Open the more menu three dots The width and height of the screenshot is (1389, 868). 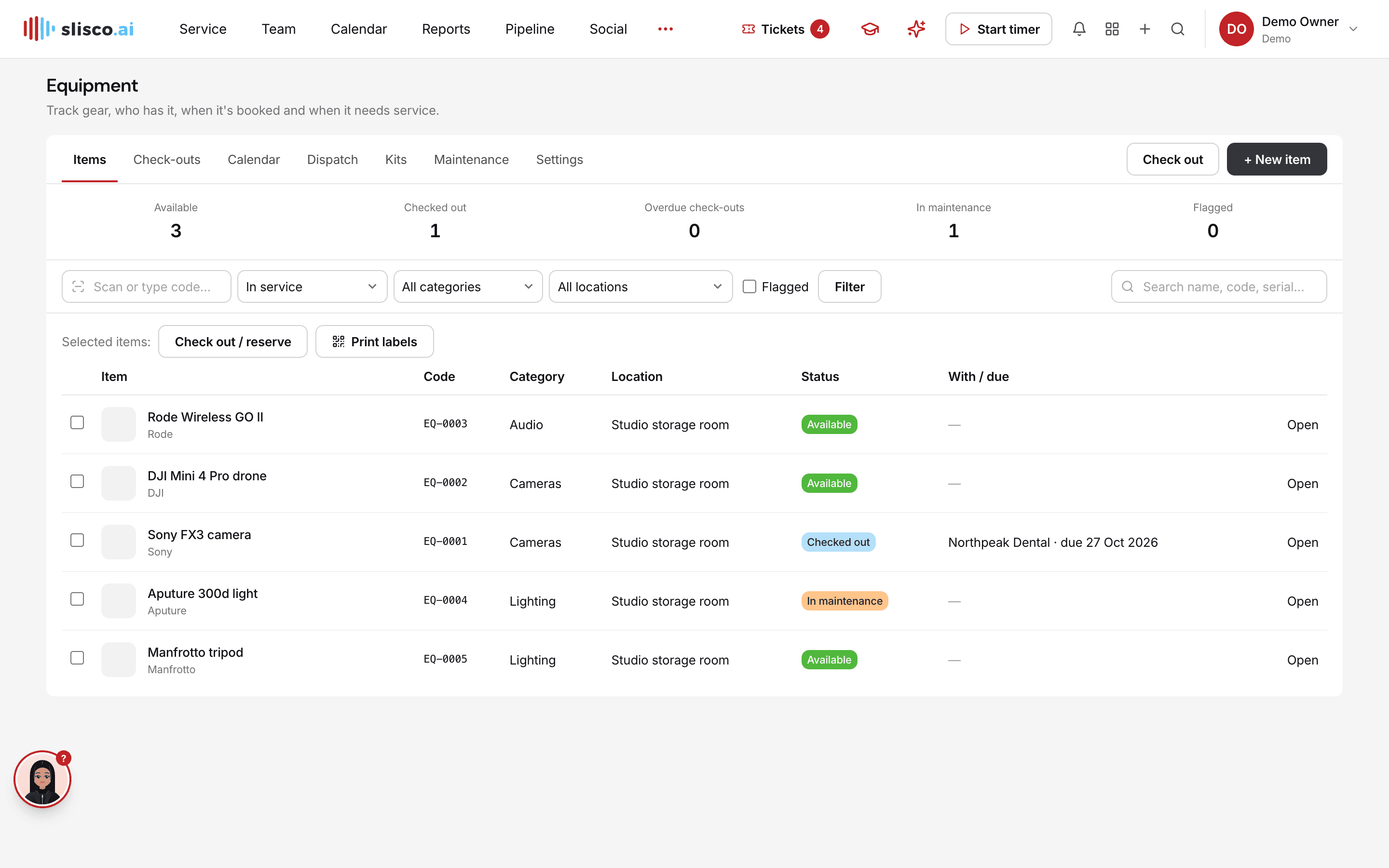point(665,29)
